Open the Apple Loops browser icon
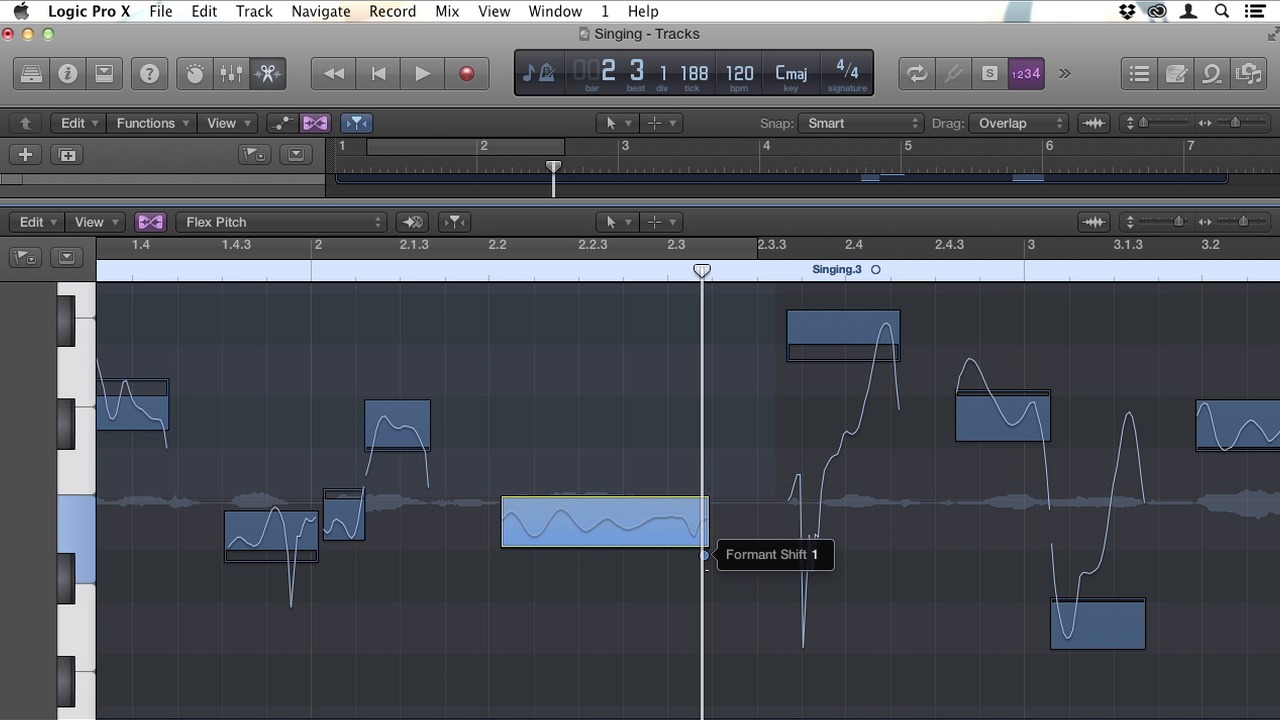This screenshot has height=720, width=1280. [1212, 74]
